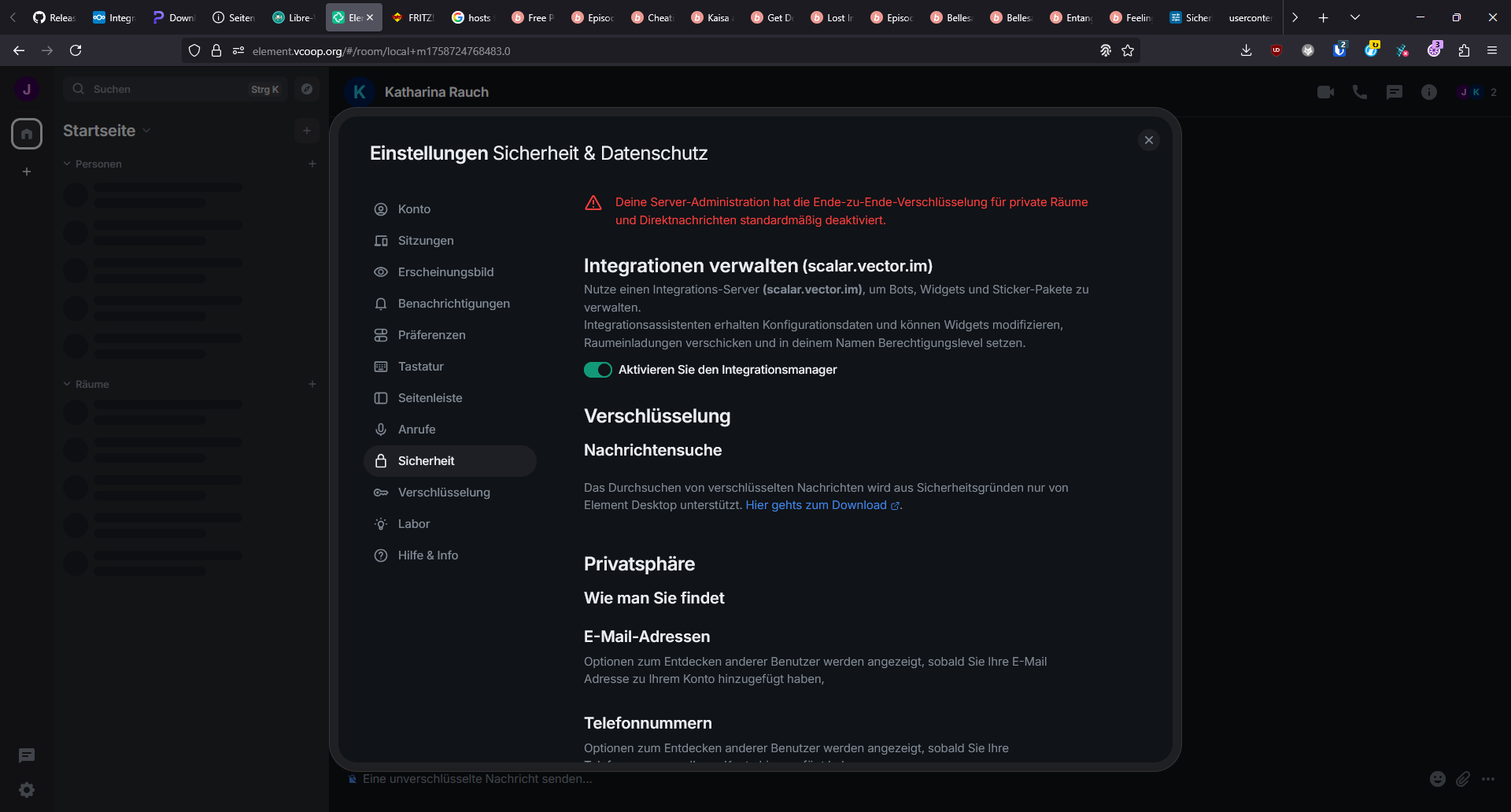1511x812 pixels.
Task: Collapse the Räume section
Action: (68, 384)
